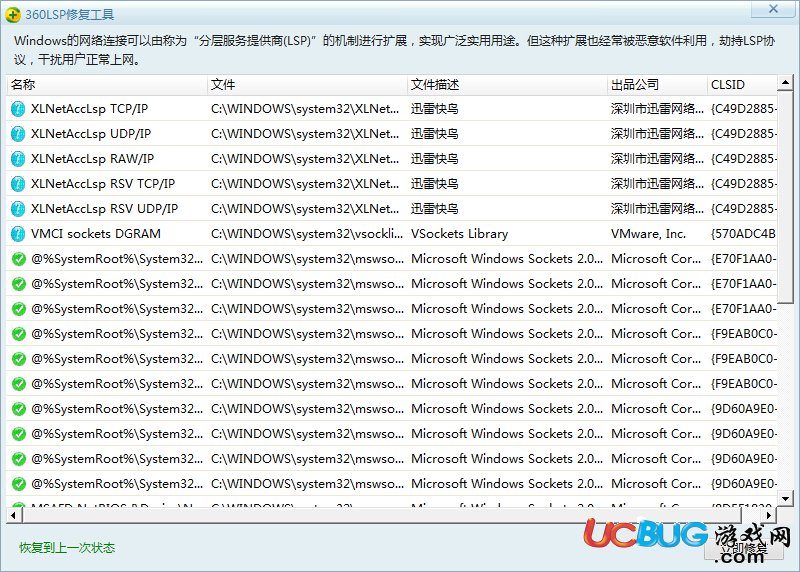This screenshot has height=572, width=800.
Task: Click CLSID cell in XLNetAccLsp RSV TCP/IP row
Action: click(x=743, y=184)
